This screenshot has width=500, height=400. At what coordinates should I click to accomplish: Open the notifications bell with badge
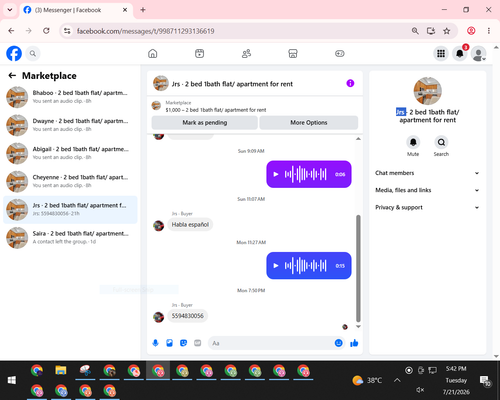click(460, 53)
